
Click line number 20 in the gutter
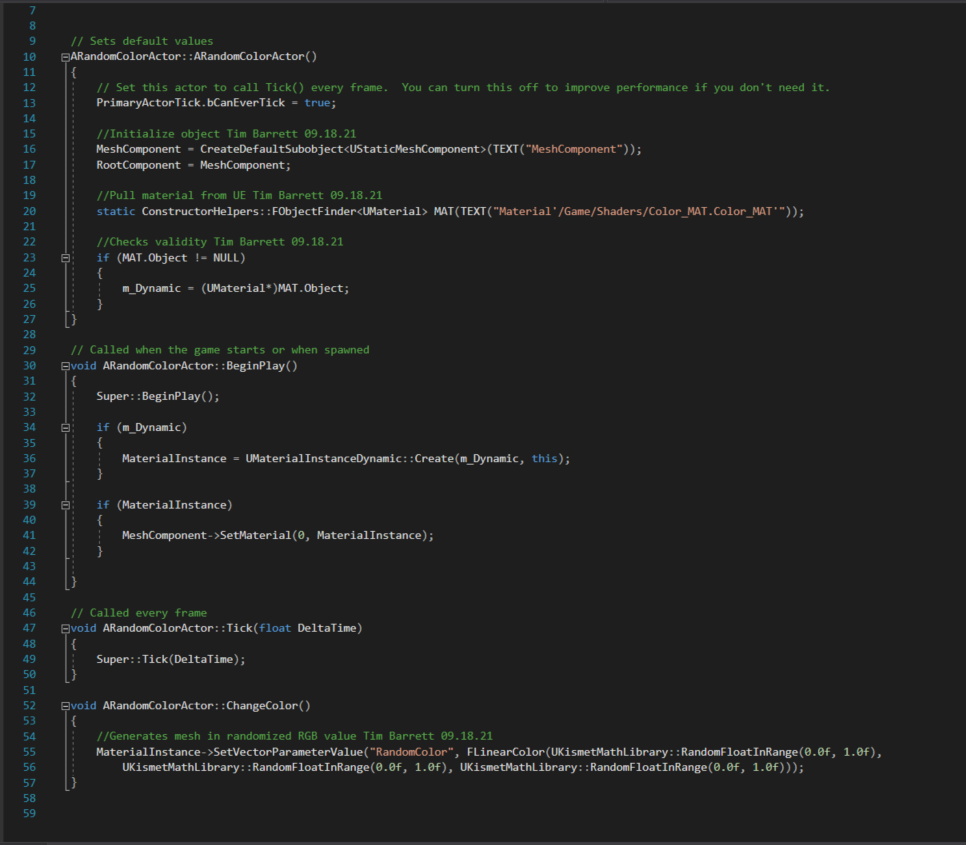click(29, 211)
